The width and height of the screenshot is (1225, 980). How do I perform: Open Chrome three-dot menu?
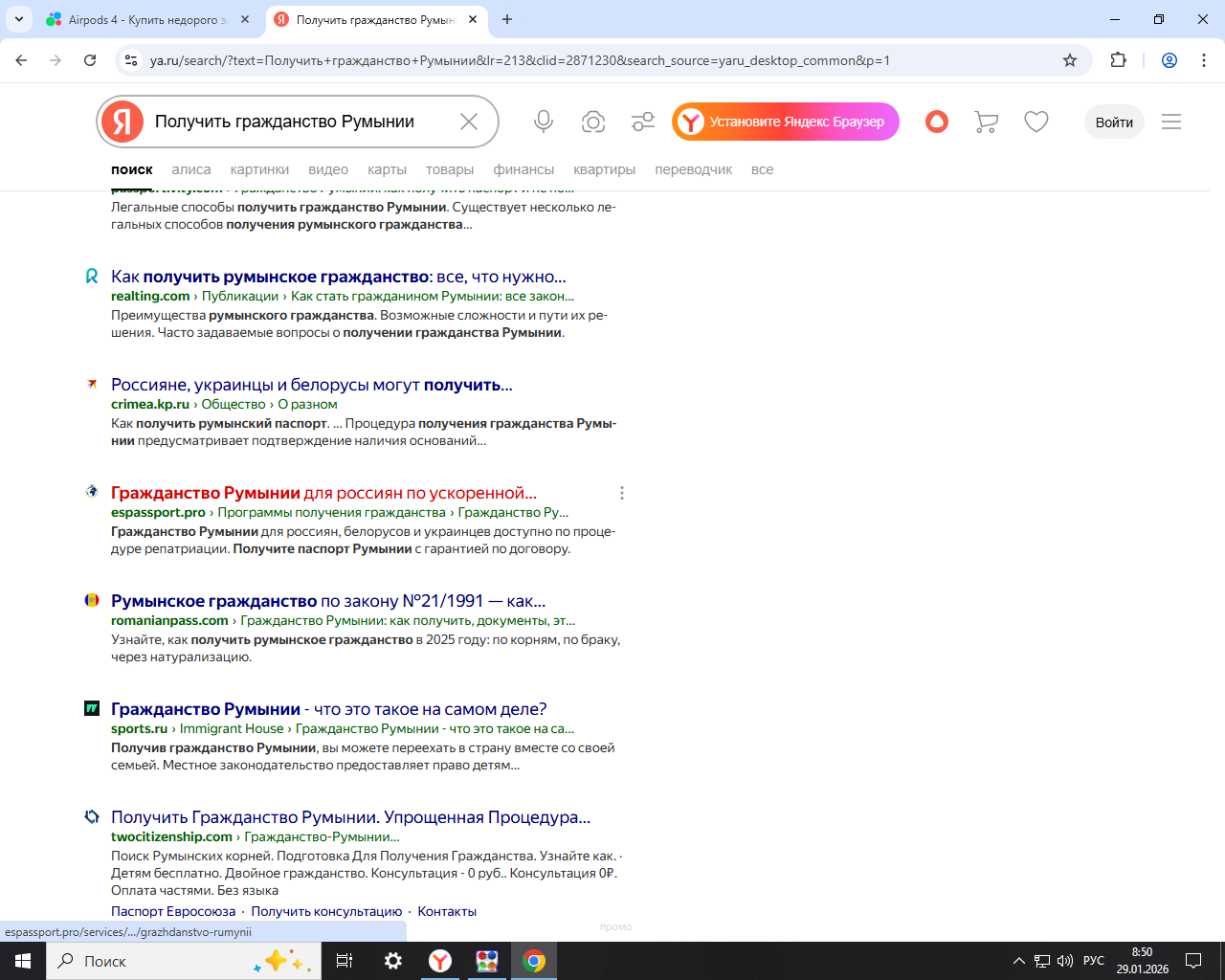(1203, 60)
